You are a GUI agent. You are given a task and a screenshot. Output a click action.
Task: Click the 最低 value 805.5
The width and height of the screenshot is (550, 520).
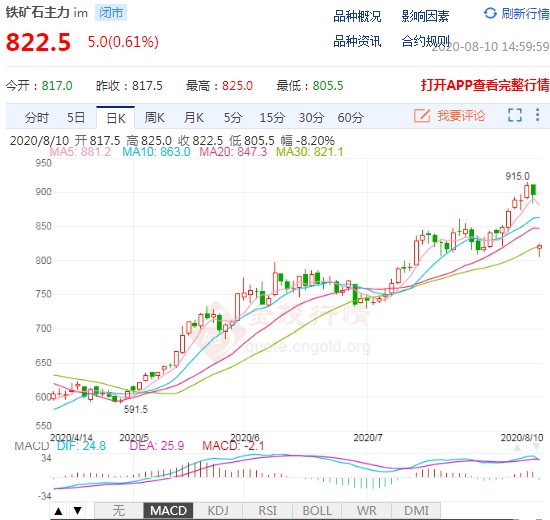(328, 85)
